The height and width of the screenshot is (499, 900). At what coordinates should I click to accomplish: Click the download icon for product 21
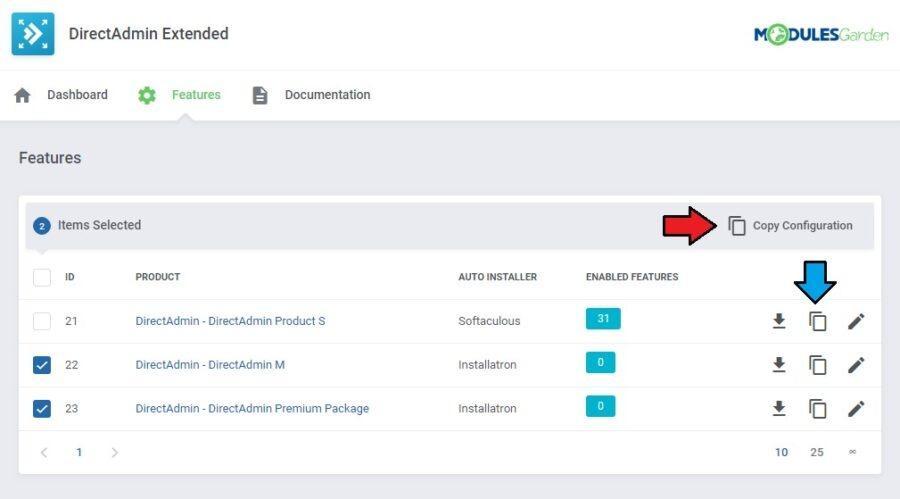779,321
